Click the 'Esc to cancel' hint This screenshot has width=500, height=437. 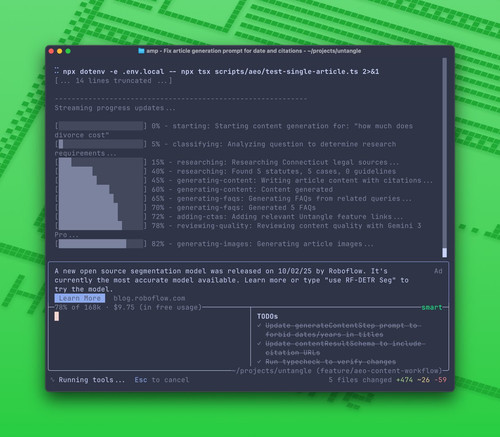pos(162,380)
